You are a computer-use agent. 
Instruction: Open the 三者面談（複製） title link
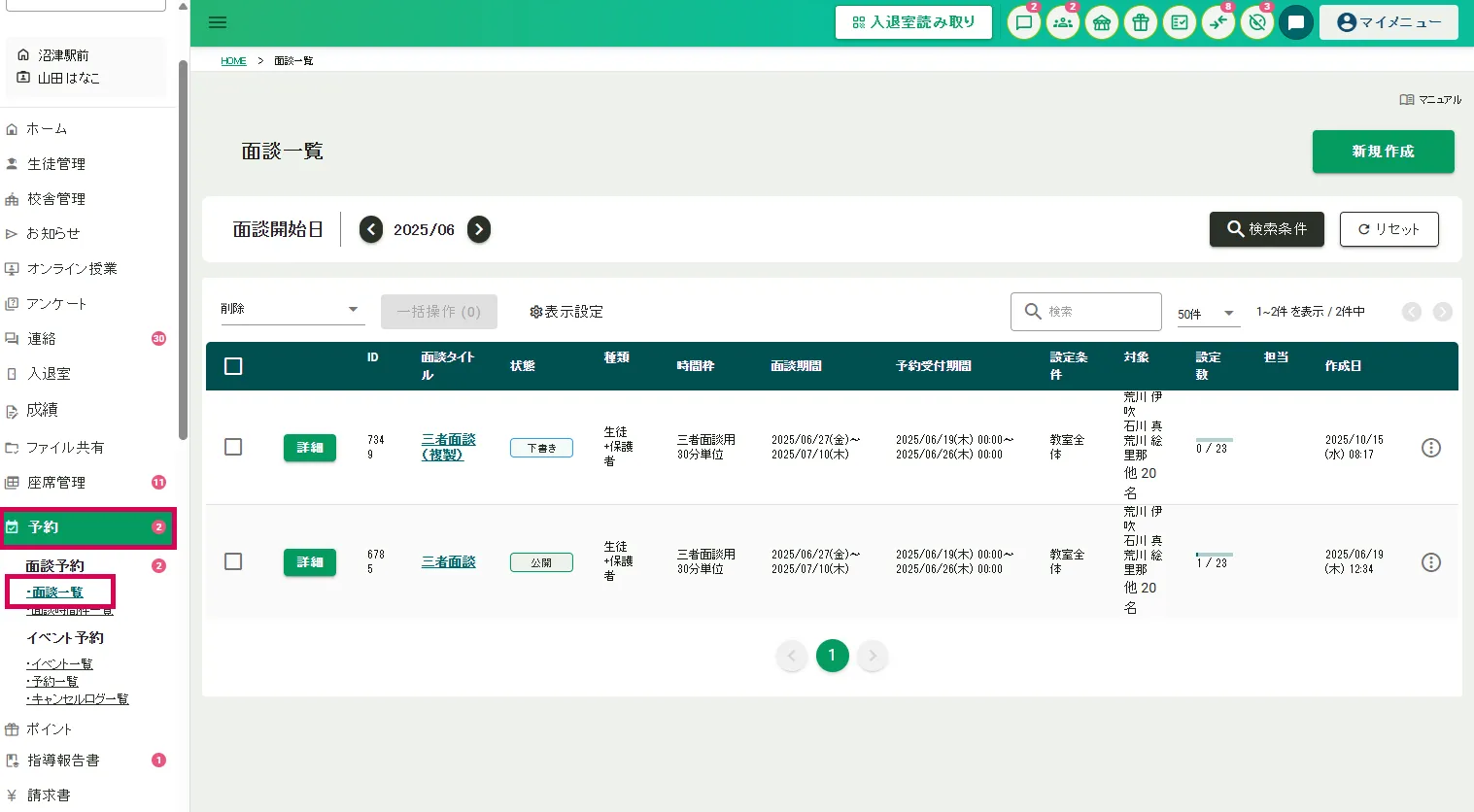click(x=448, y=447)
